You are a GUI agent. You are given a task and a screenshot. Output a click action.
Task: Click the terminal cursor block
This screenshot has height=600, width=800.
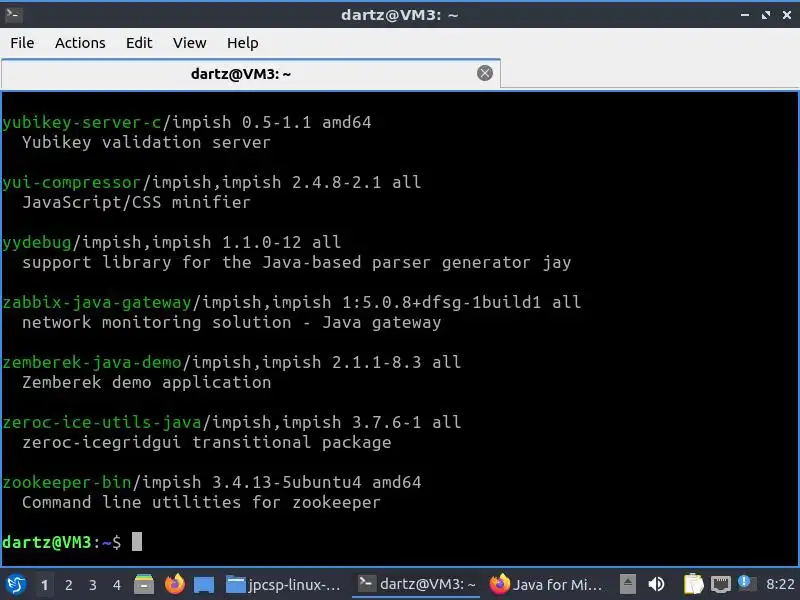tap(137, 542)
